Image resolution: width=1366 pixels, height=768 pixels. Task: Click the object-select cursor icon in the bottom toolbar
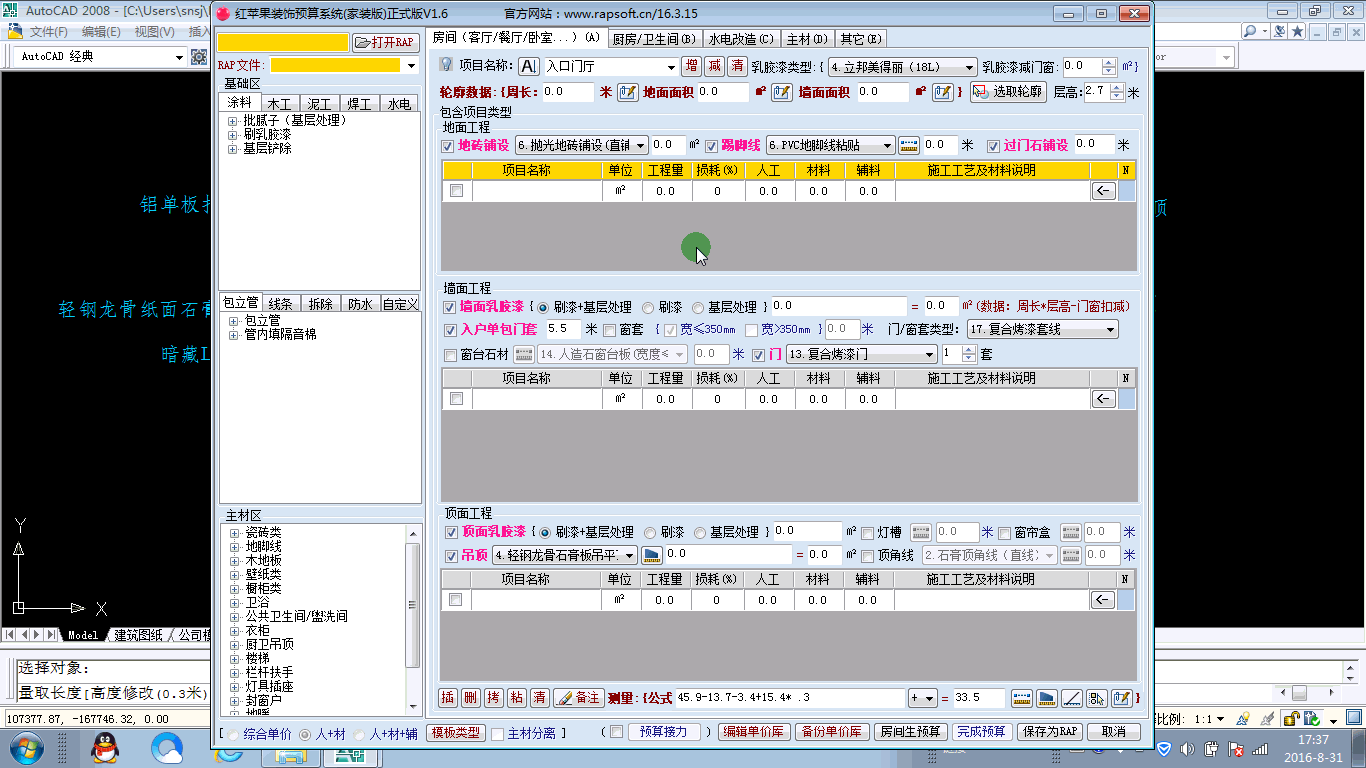[1096, 698]
